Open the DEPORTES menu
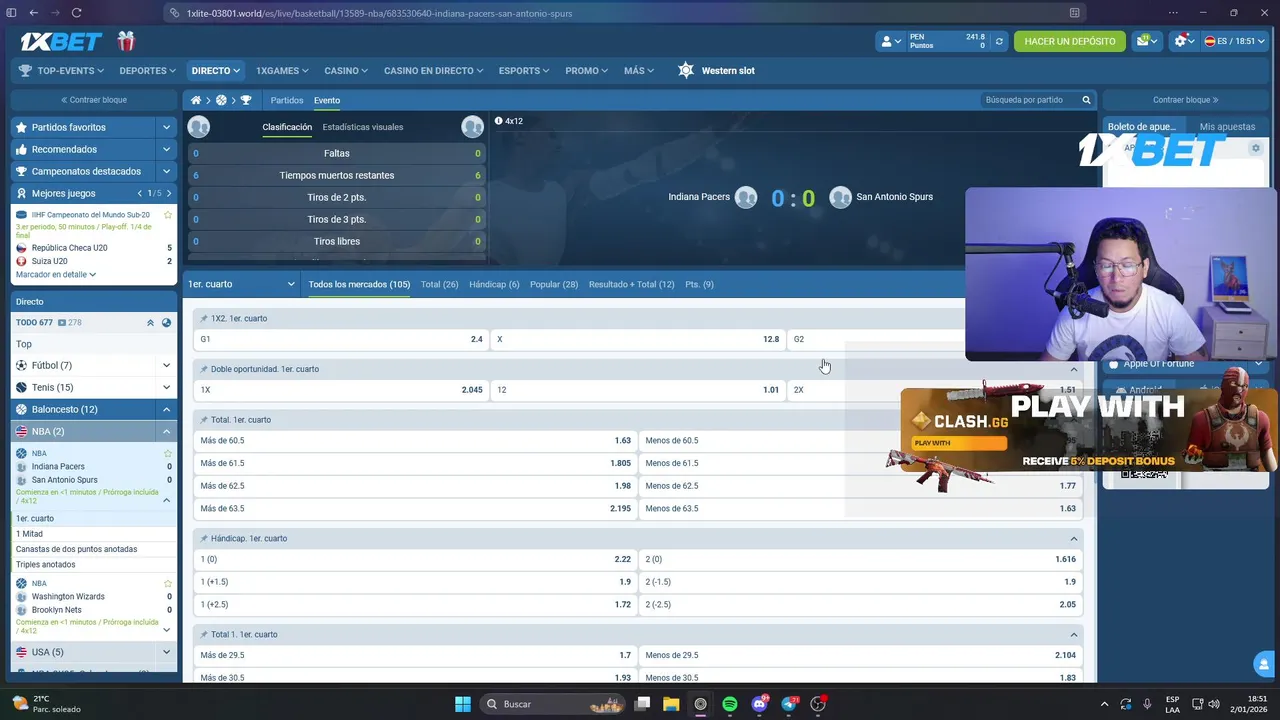 pos(147,71)
